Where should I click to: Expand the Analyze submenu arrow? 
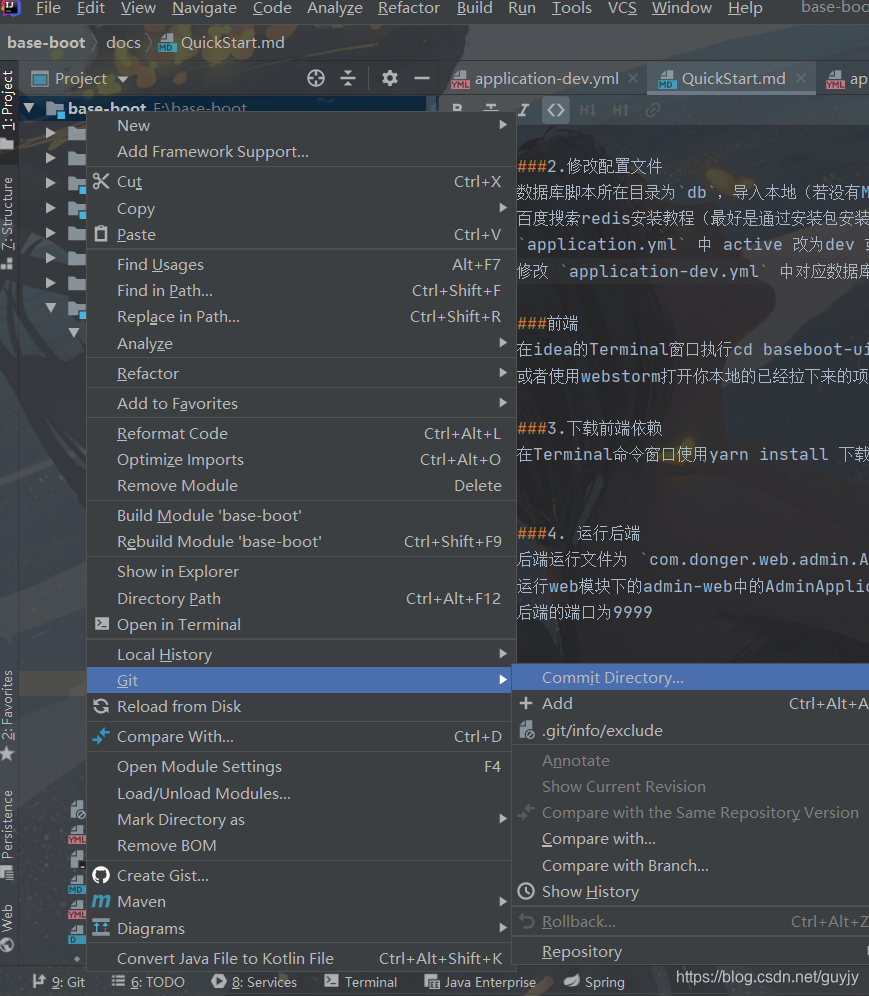point(503,343)
